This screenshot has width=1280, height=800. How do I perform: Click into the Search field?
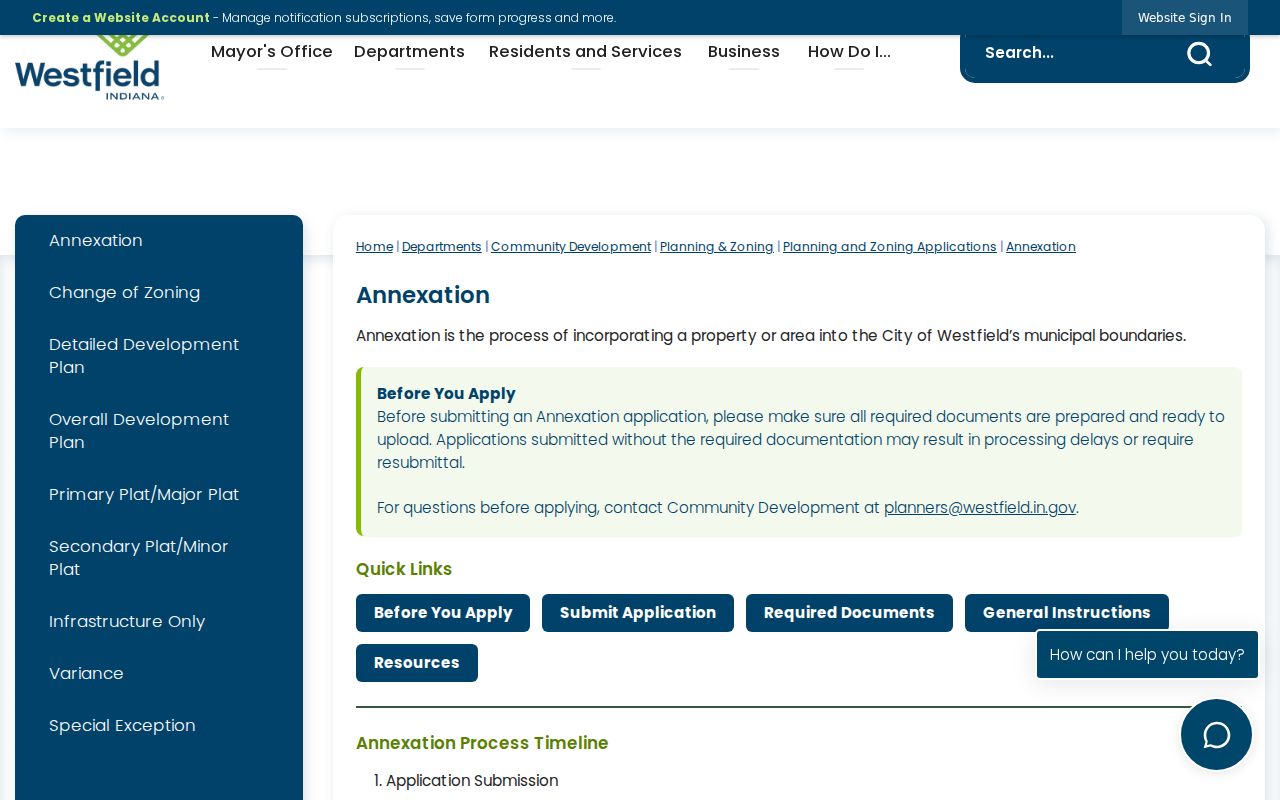click(1075, 53)
